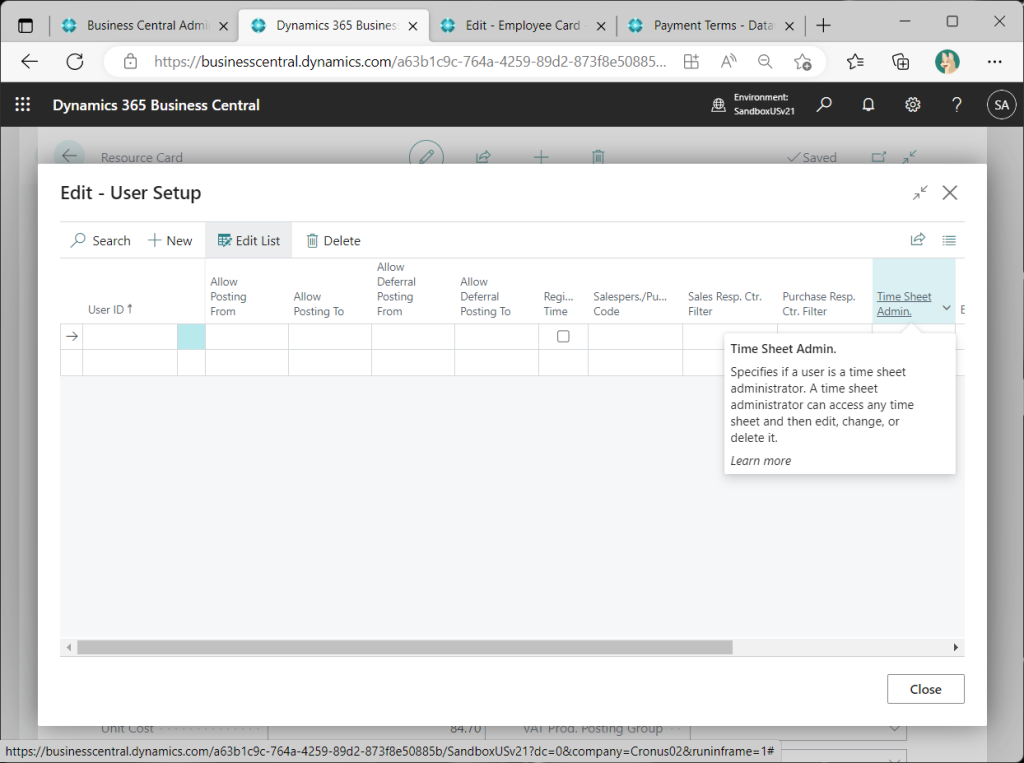Click the Allow Posting From cell in first row
The image size is (1024, 763).
(x=247, y=336)
